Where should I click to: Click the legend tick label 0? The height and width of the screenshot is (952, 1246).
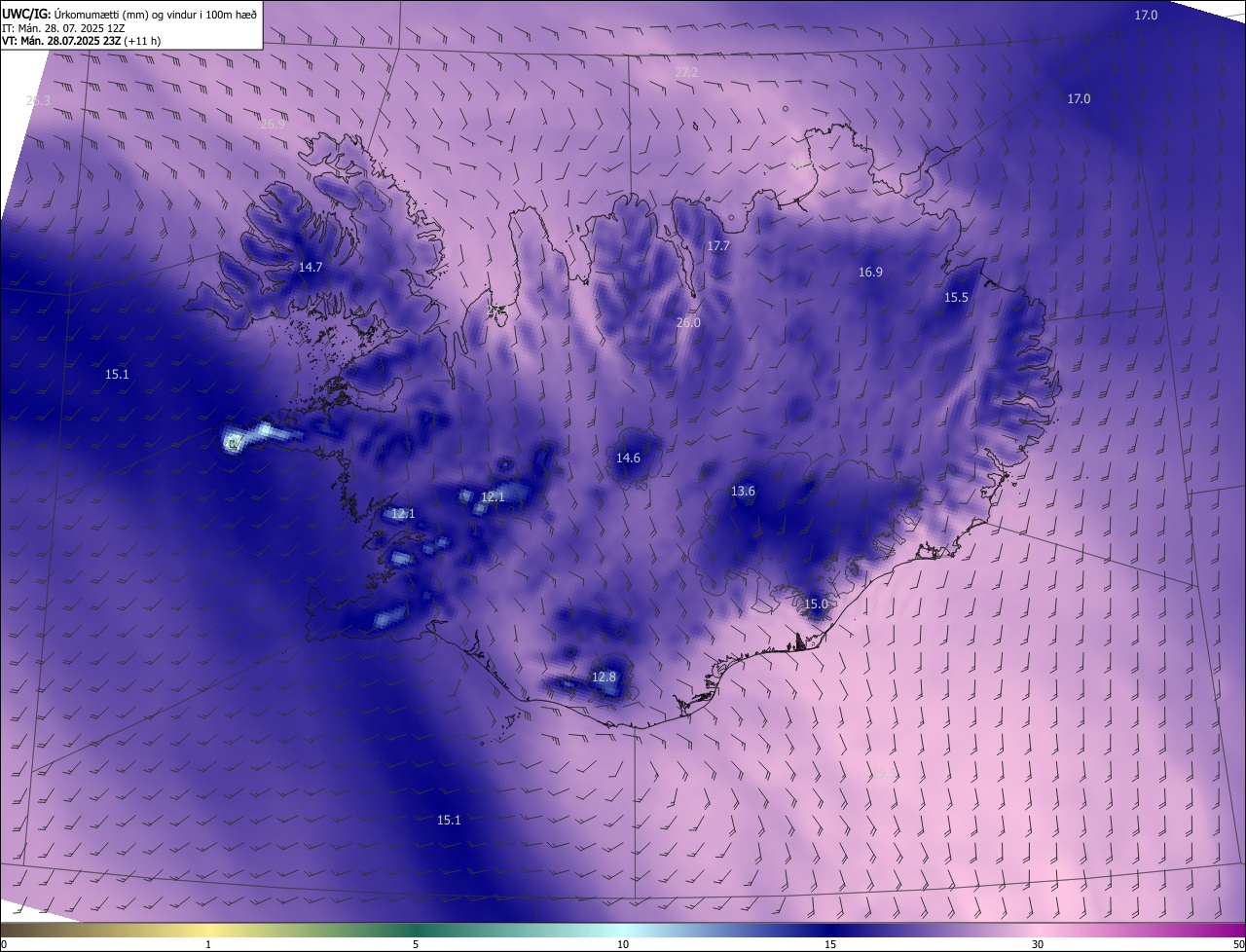pyautogui.click(x=4, y=945)
